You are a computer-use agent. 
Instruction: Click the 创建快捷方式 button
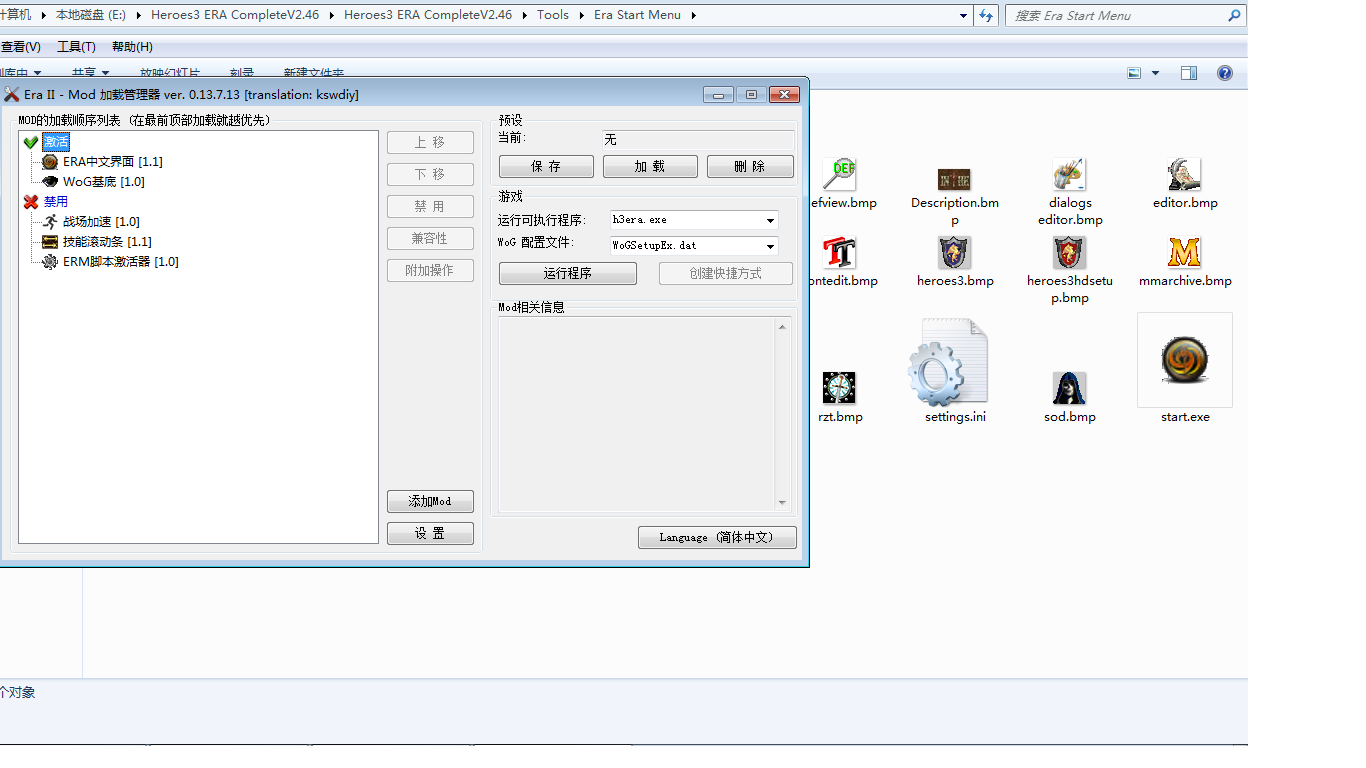click(x=726, y=273)
